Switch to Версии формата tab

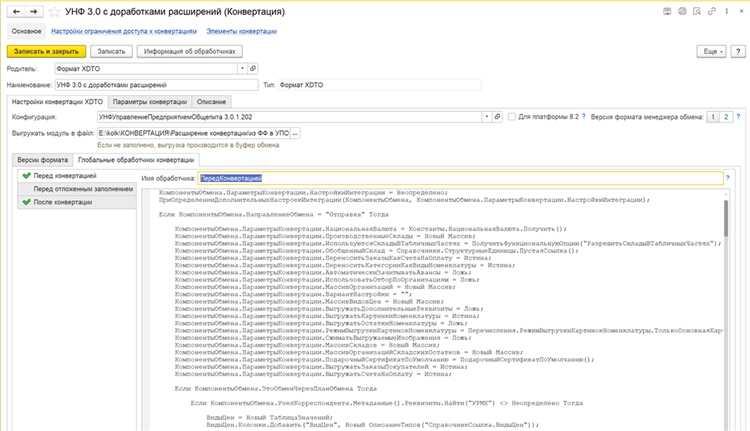pos(43,160)
